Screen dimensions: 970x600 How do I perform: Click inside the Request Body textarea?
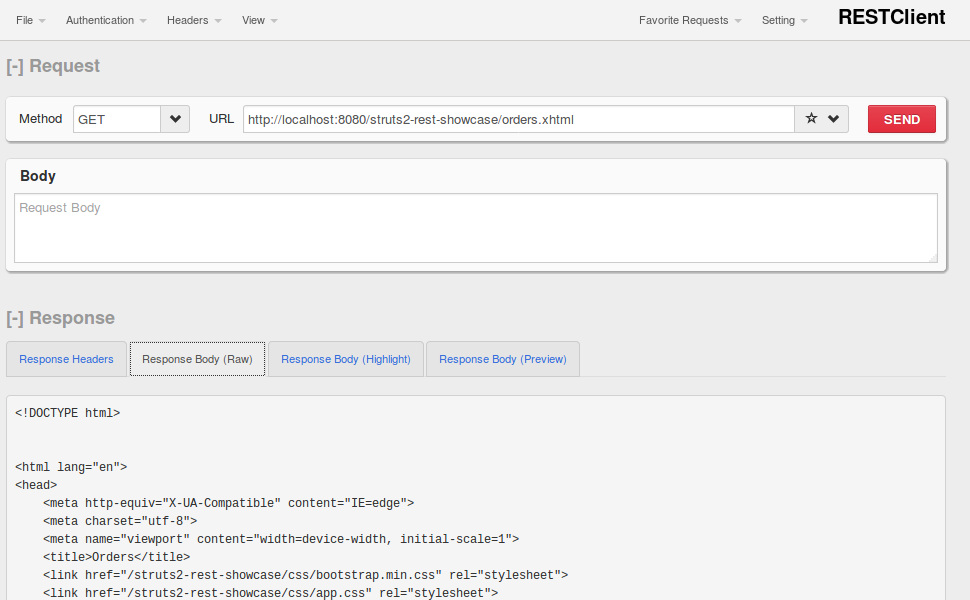click(x=476, y=228)
